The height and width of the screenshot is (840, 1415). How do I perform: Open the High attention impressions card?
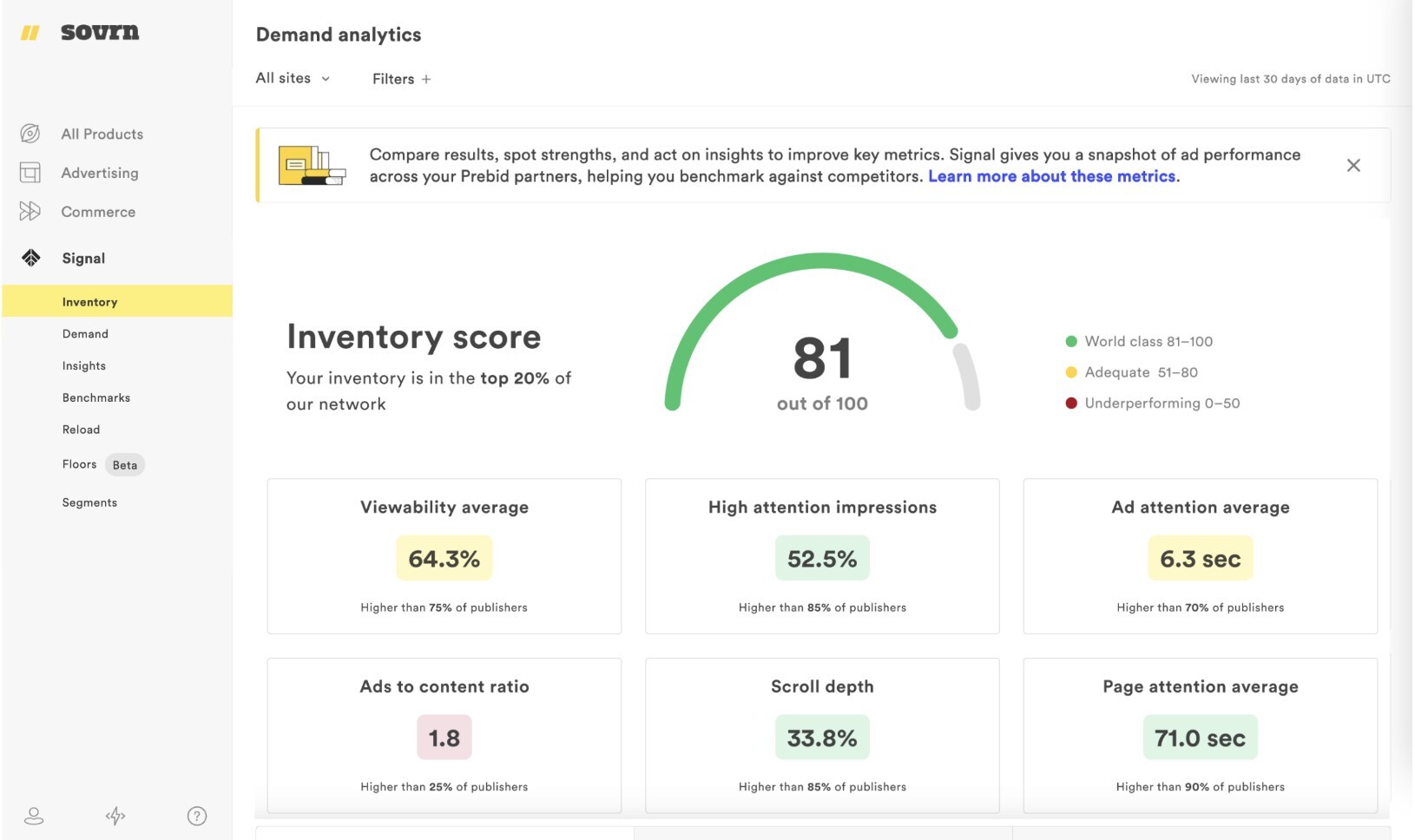(822, 556)
